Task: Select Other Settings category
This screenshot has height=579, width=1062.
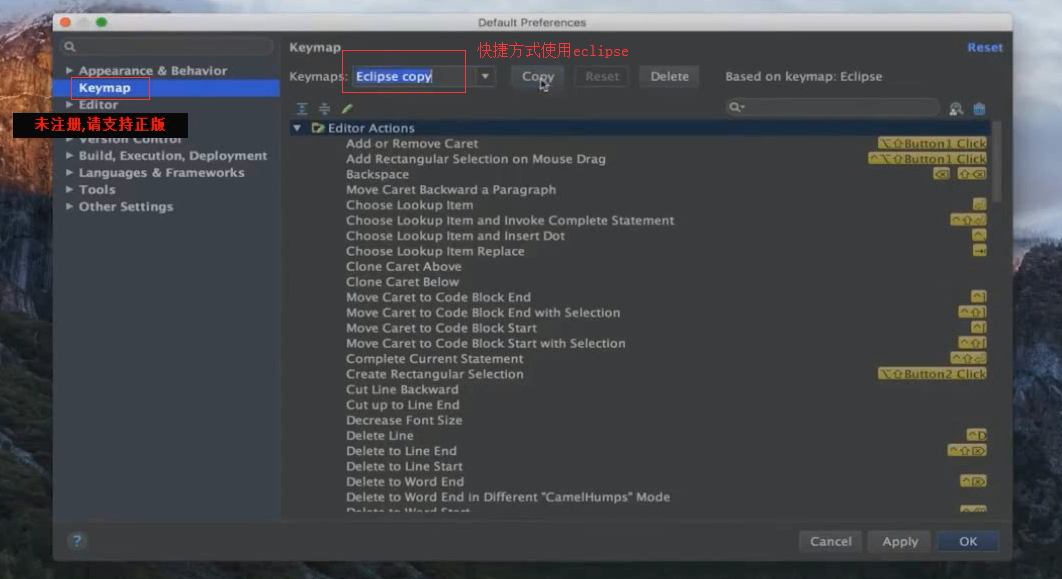Action: 126,207
